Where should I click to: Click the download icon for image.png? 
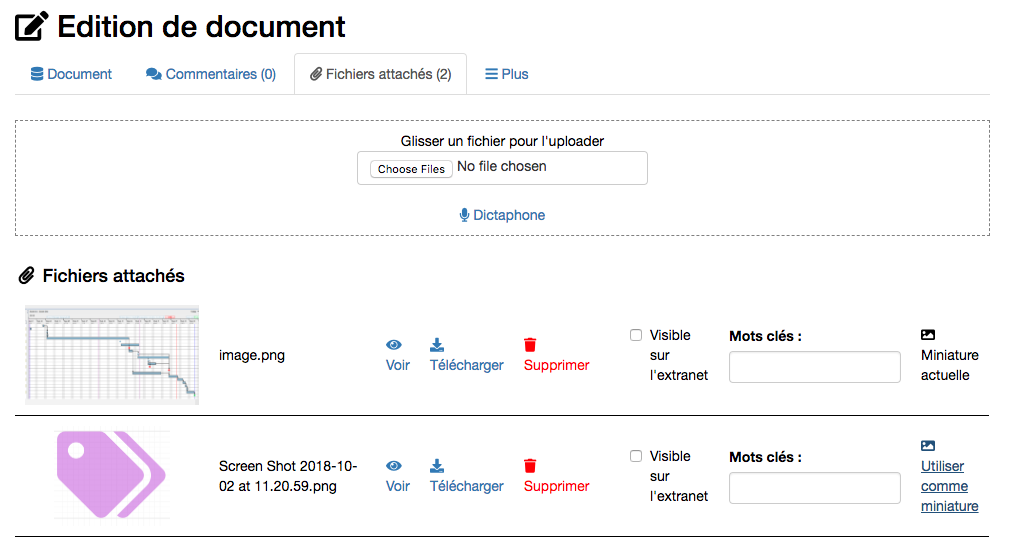(x=437, y=345)
